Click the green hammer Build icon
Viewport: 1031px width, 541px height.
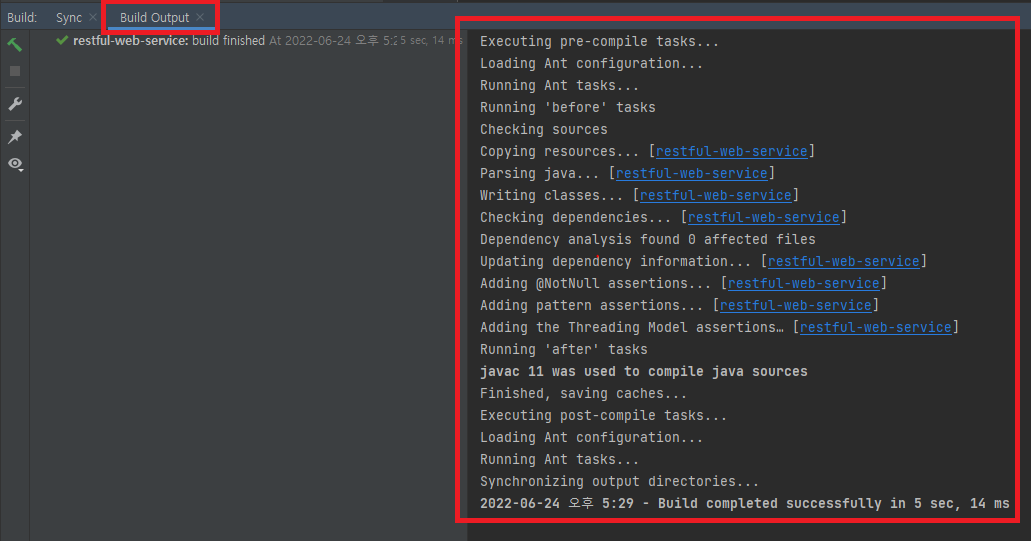click(14, 45)
